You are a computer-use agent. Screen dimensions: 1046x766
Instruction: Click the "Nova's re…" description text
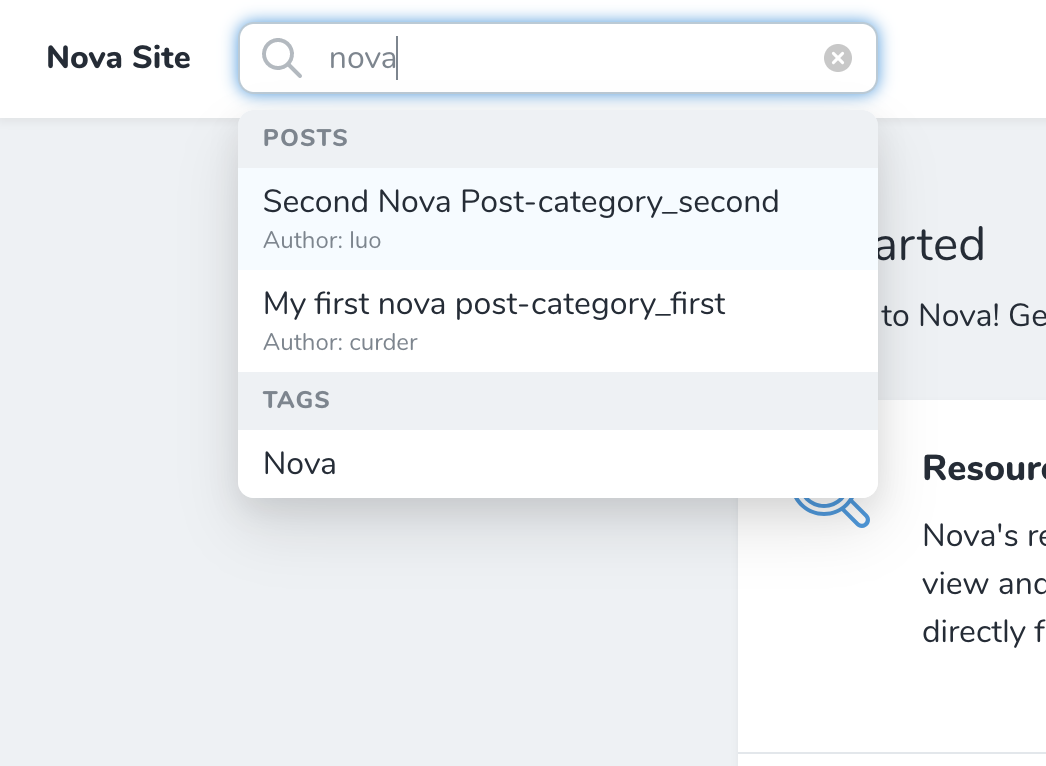(x=984, y=536)
